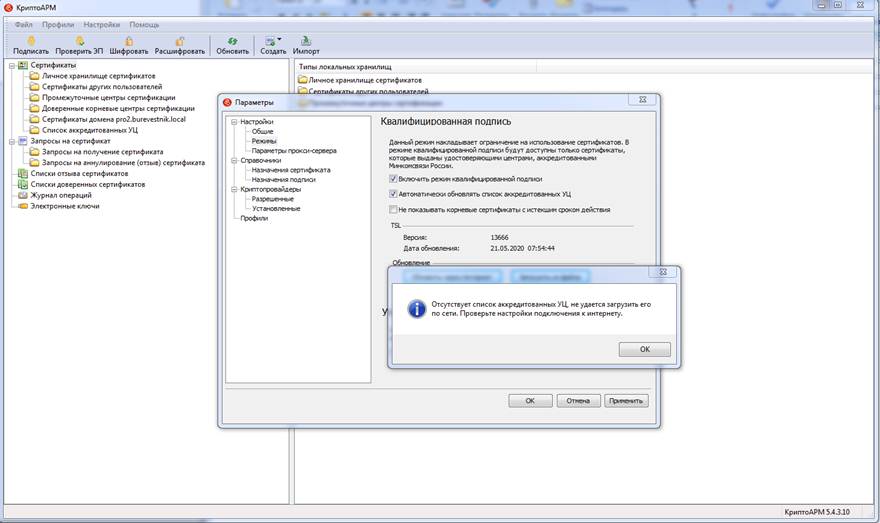Open the Настройки menu
Image resolution: width=880 pixels, height=523 pixels.
click(102, 25)
